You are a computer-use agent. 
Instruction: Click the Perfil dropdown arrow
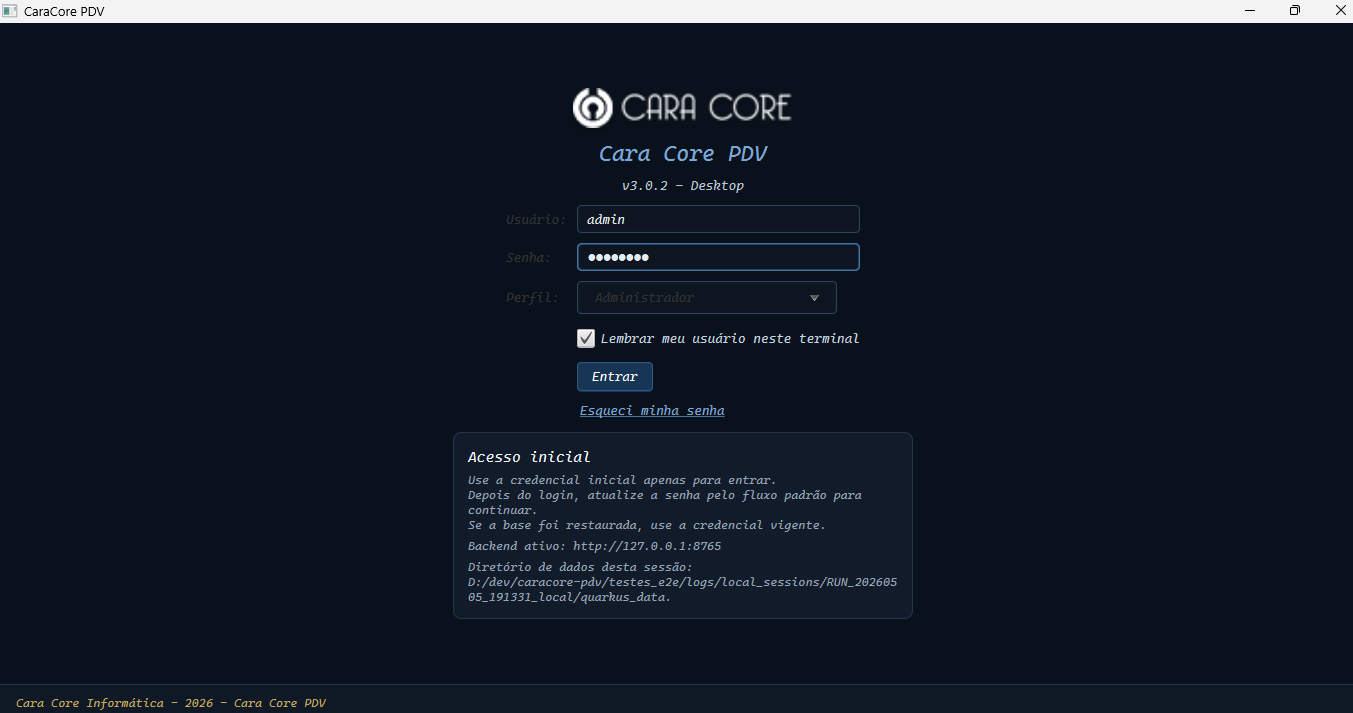tap(814, 298)
